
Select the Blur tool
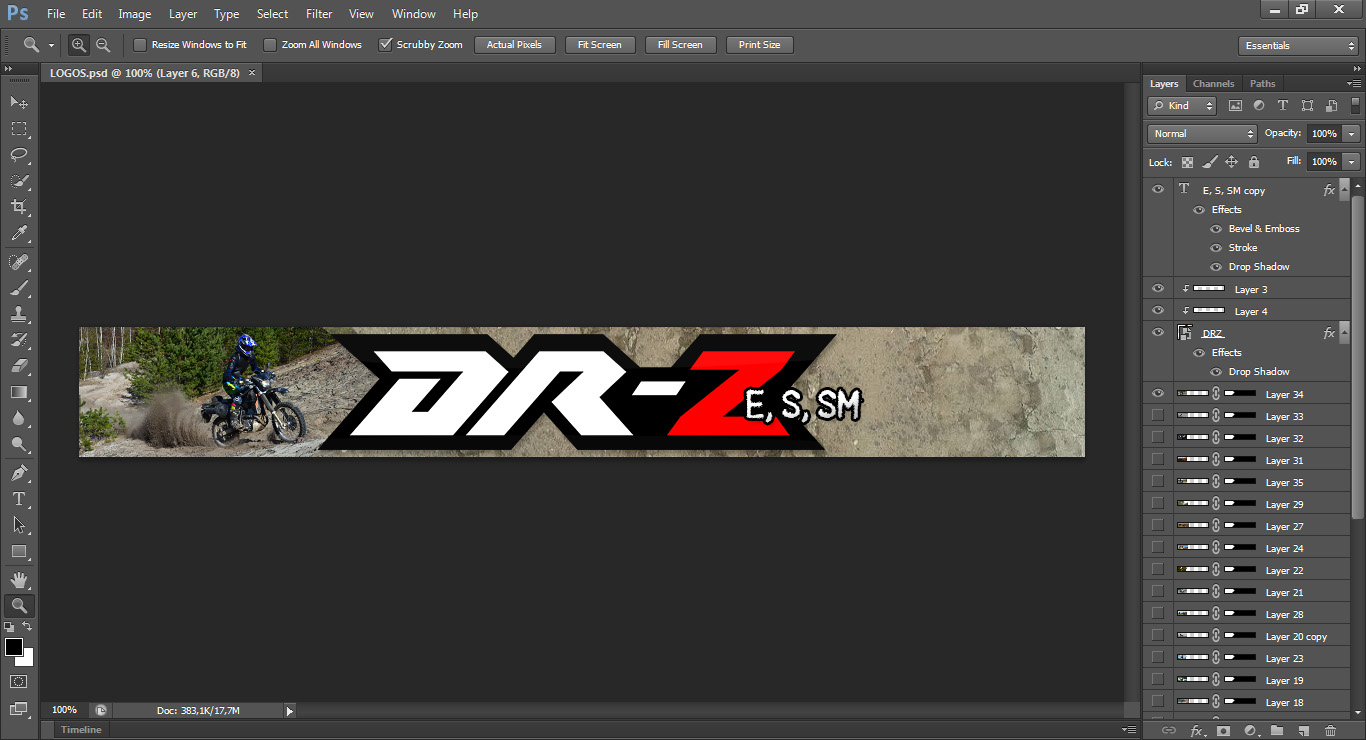click(19, 418)
